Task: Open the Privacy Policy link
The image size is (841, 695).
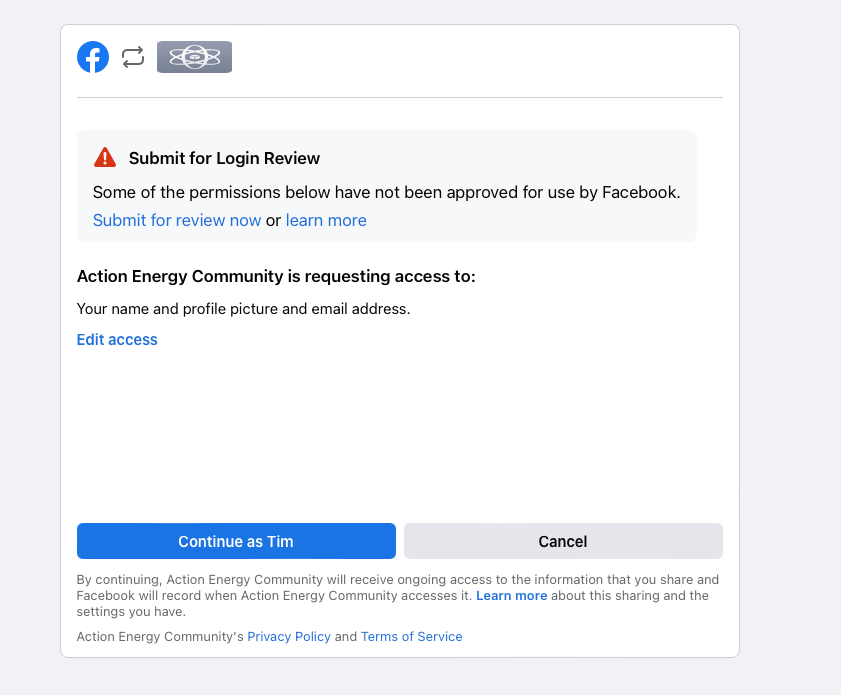Action: (x=289, y=636)
